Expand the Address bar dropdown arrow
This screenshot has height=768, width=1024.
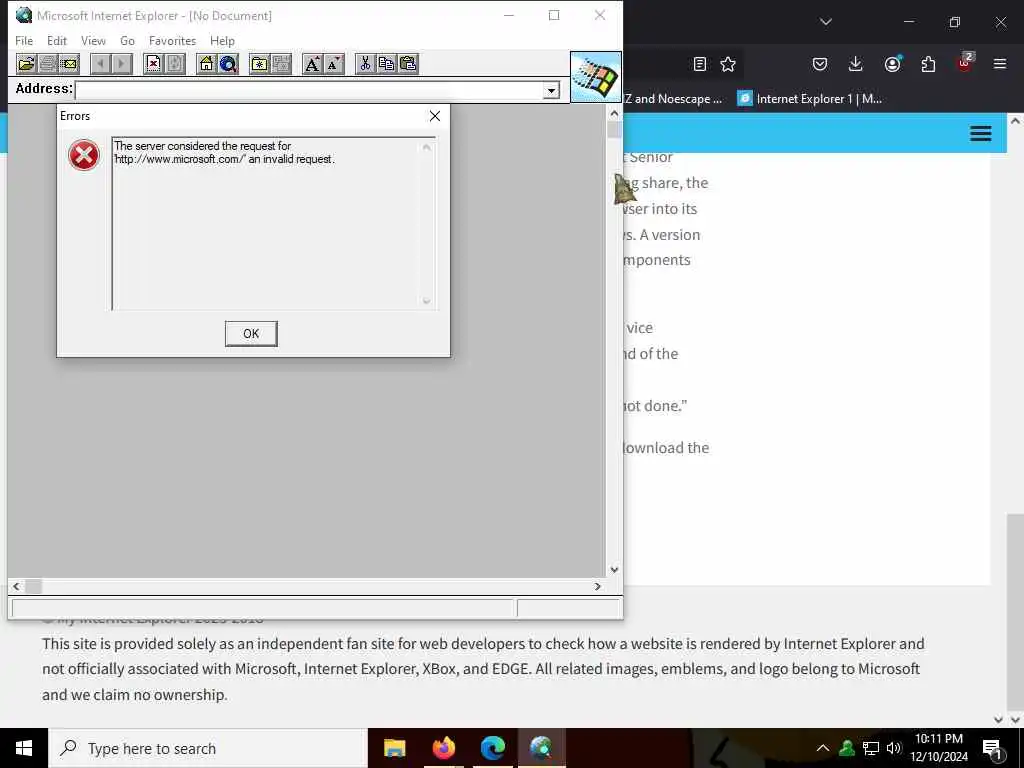pyautogui.click(x=551, y=90)
